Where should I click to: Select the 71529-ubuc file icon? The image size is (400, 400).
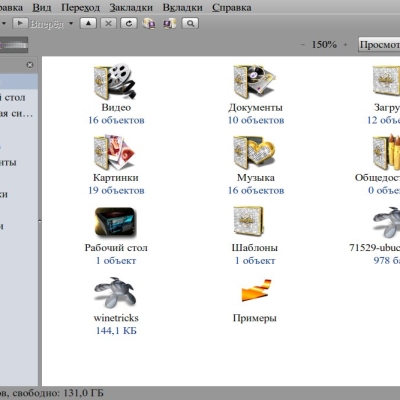tap(387, 223)
